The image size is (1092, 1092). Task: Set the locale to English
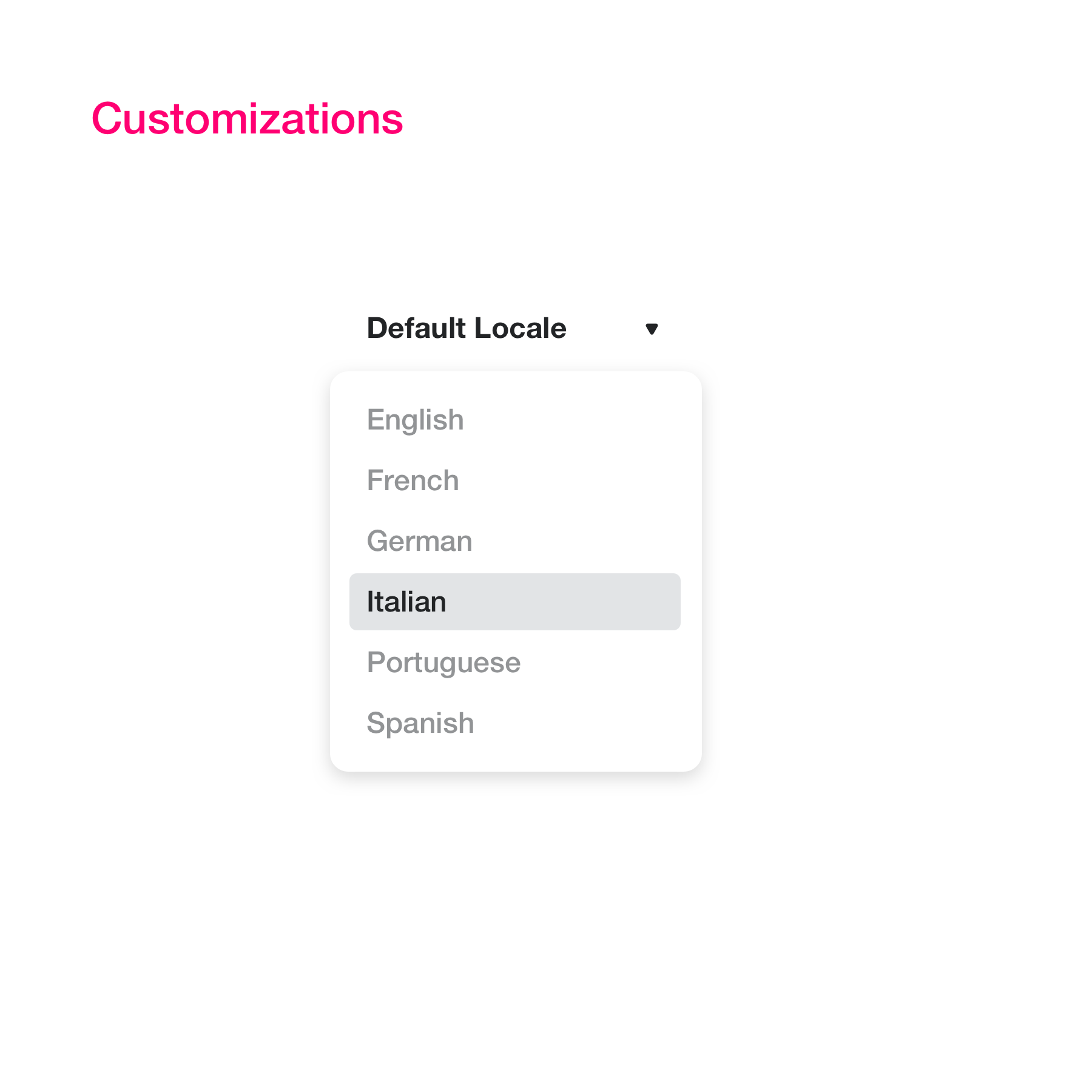pos(514,420)
